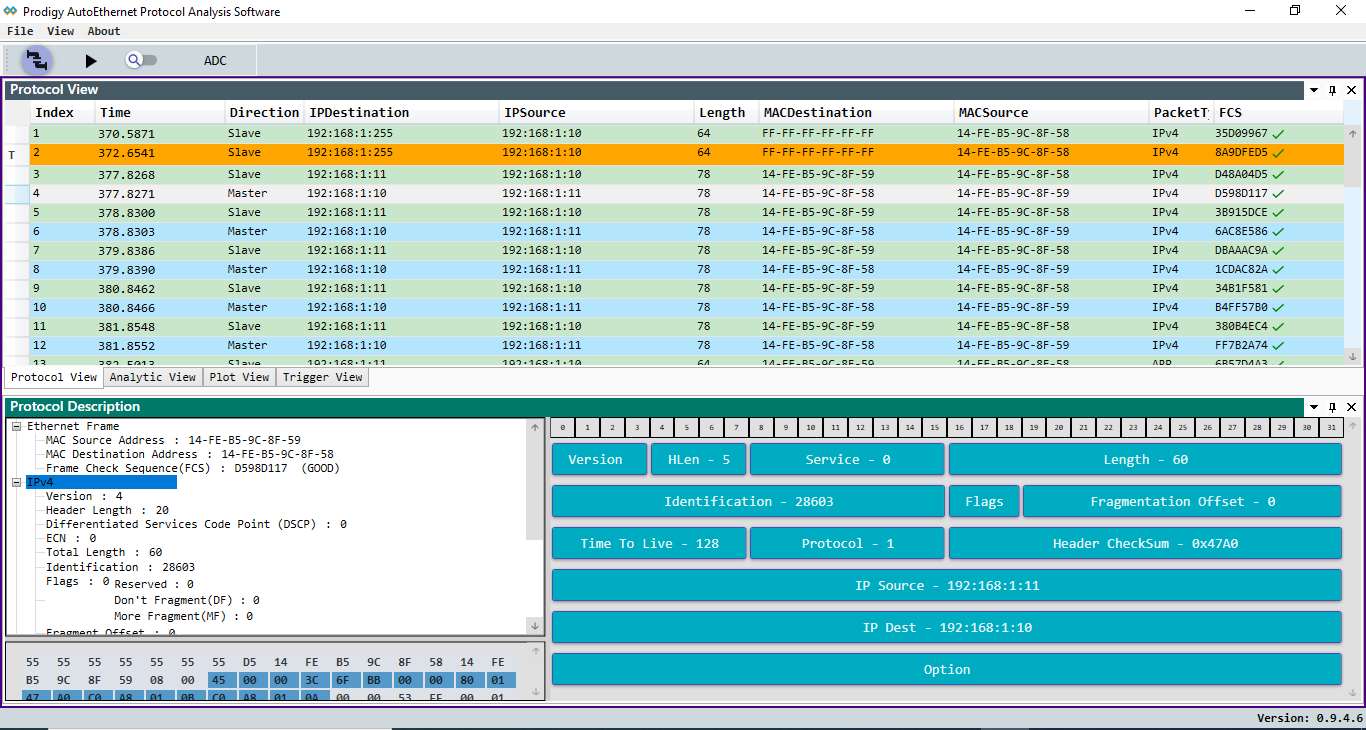Toggle the search switch in toolbar
This screenshot has width=1366, height=730.
click(141, 60)
